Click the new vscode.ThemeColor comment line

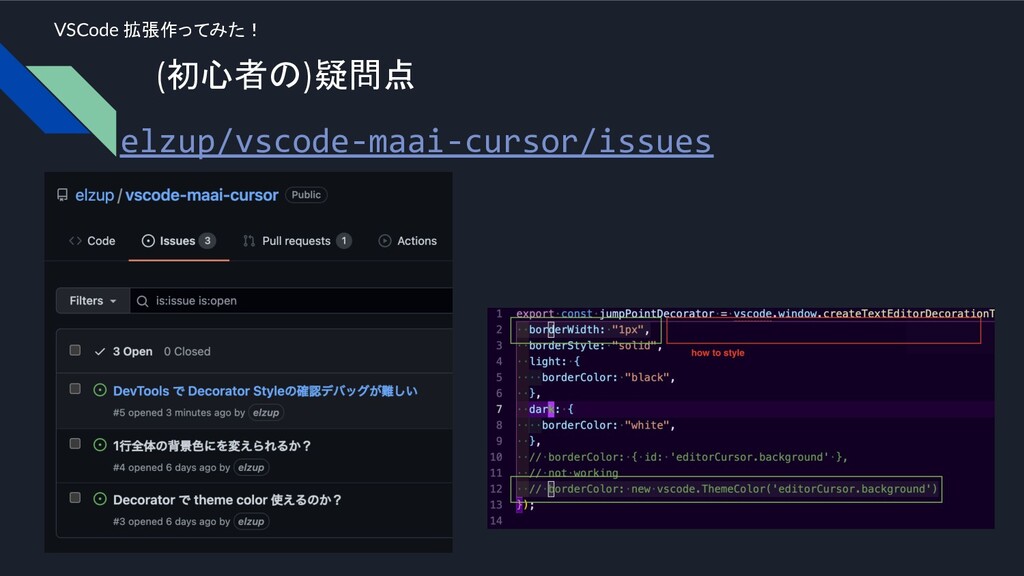pos(733,489)
